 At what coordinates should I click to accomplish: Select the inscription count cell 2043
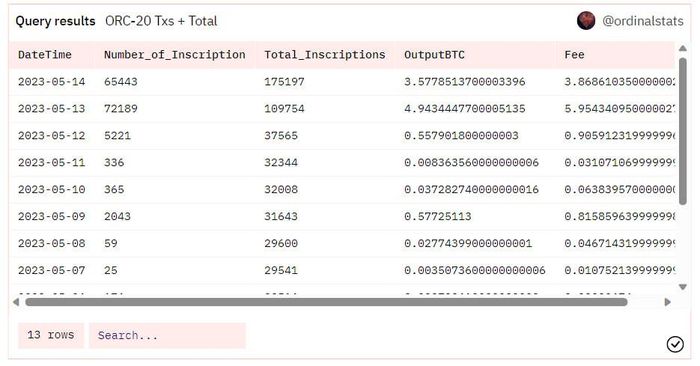117,216
